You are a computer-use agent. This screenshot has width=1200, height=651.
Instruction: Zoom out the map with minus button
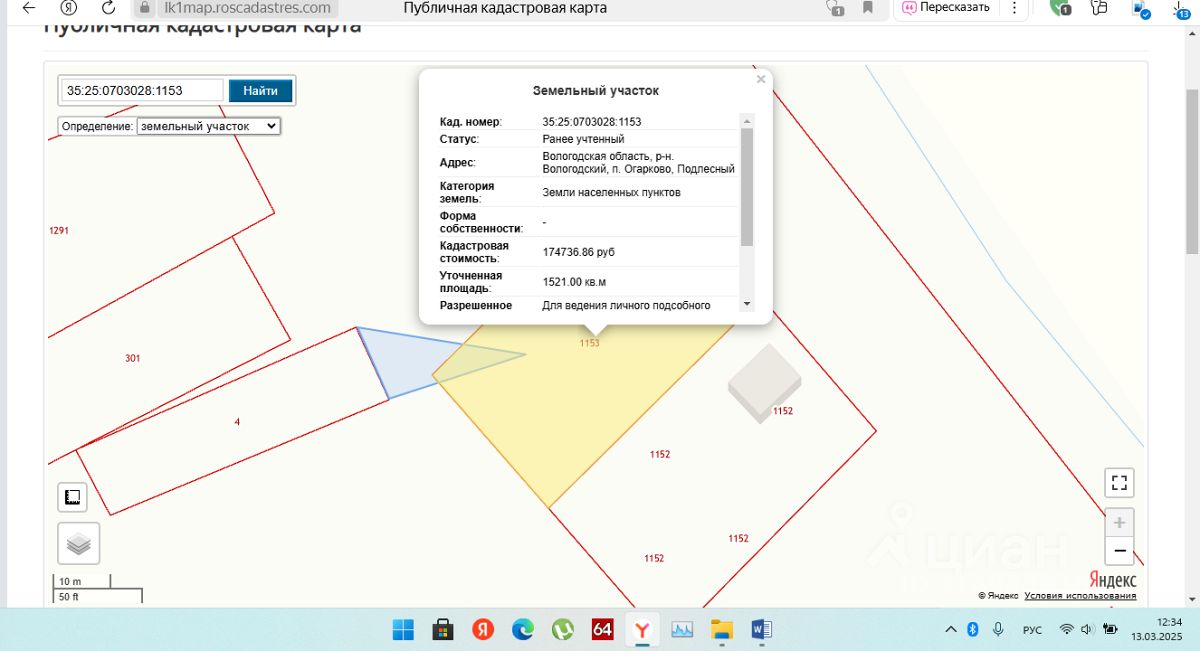point(1119,550)
